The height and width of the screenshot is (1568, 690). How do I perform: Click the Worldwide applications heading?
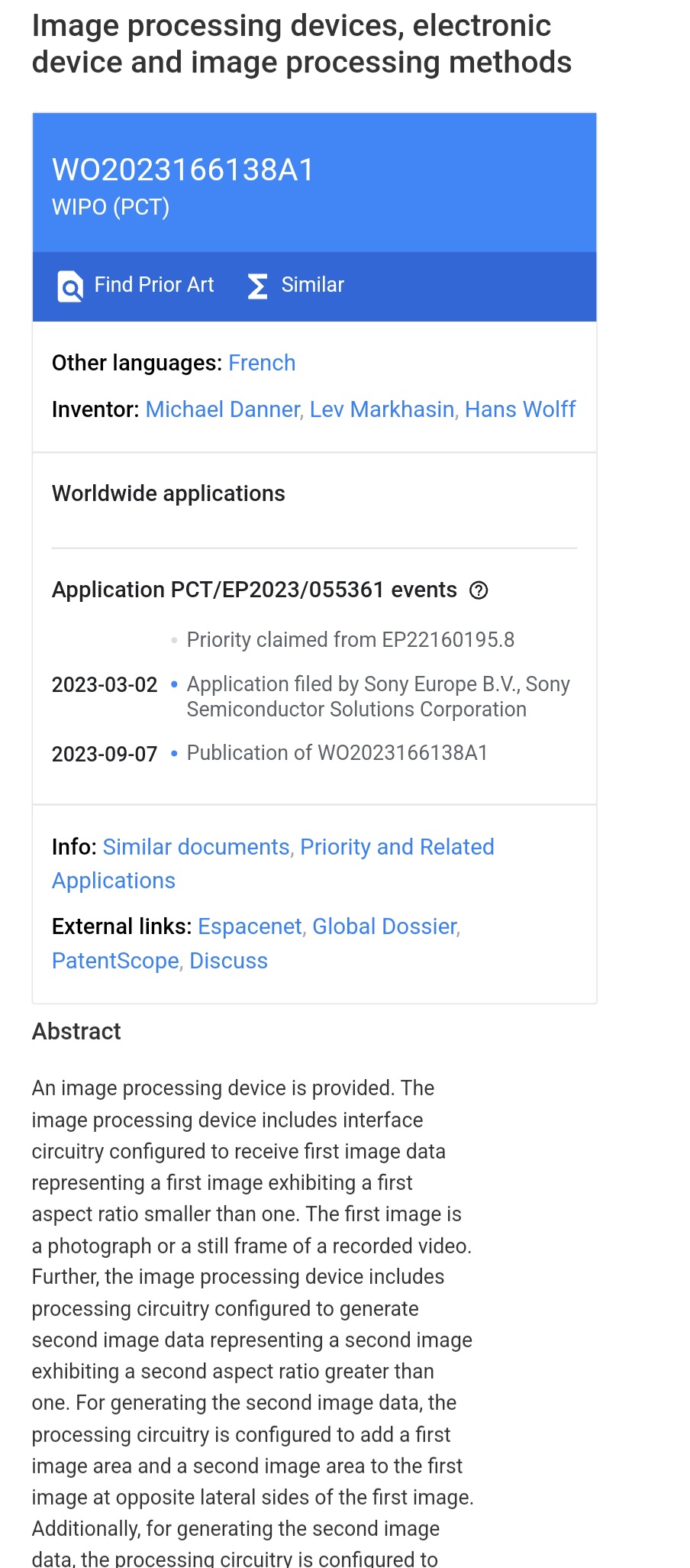[x=168, y=493]
